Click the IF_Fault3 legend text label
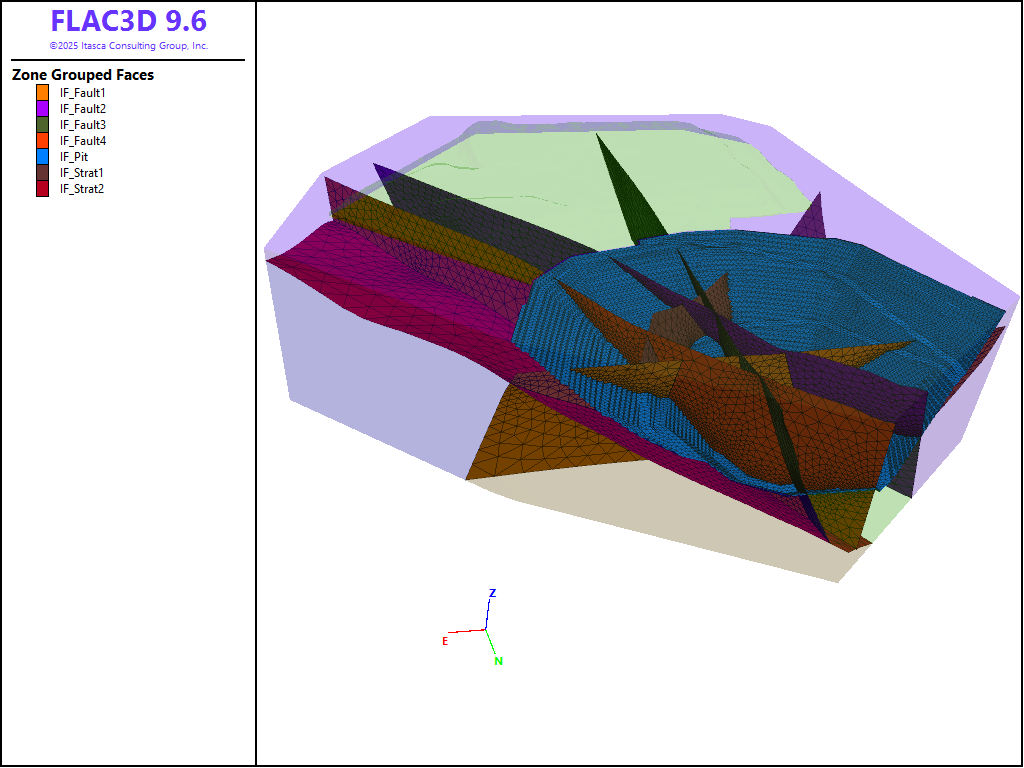 (83, 125)
